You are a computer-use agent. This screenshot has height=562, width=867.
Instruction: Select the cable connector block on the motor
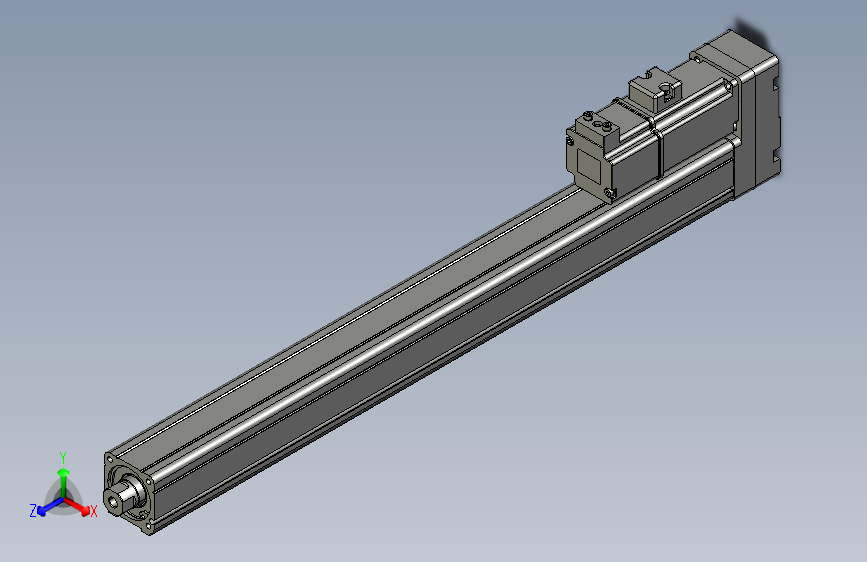655,89
